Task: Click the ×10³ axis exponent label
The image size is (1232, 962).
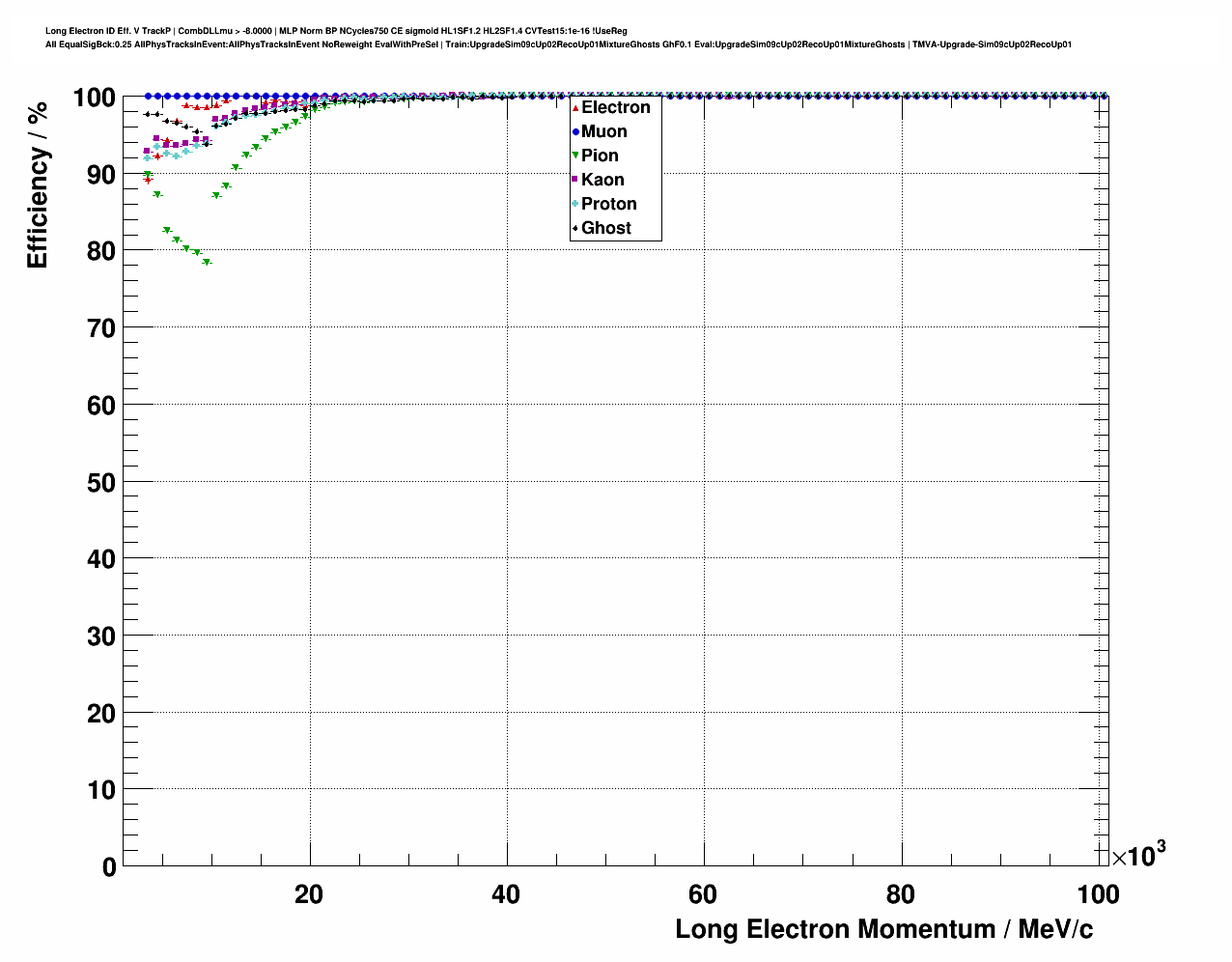Action: [x=1138, y=856]
